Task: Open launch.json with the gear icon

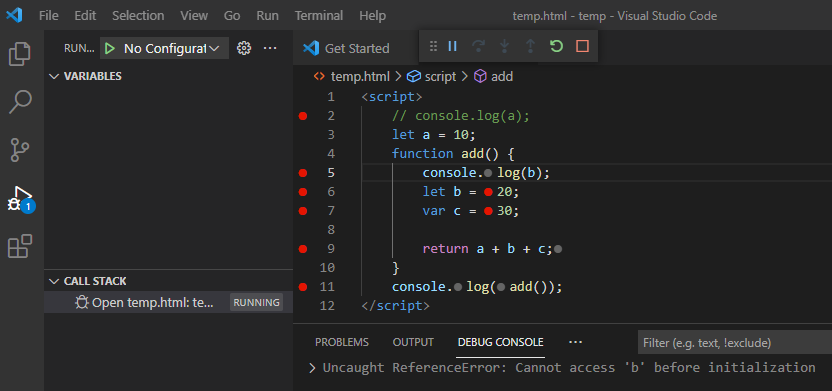Action: point(244,48)
